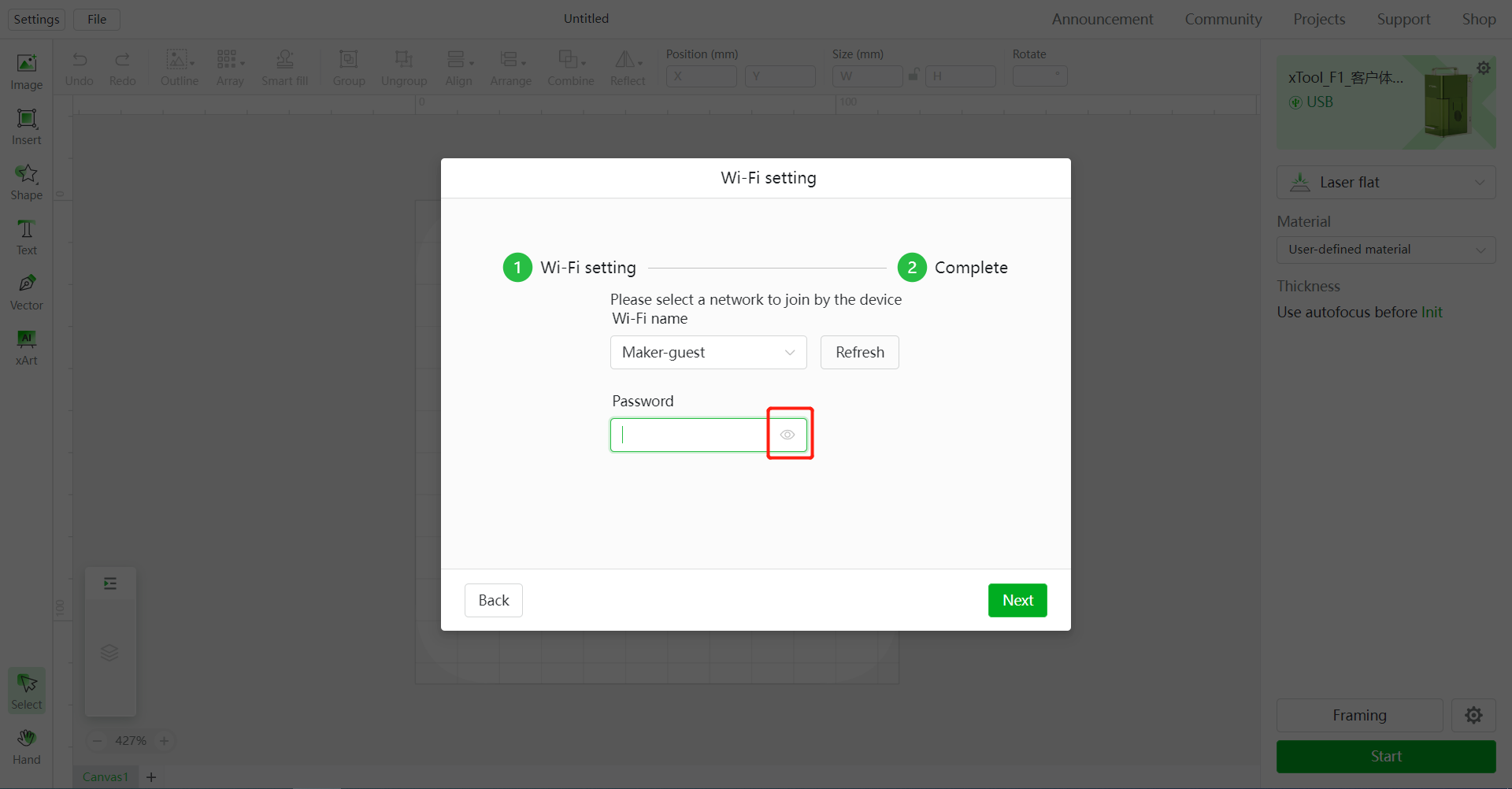Select the Insert tool
This screenshot has width=1512, height=789.
[x=27, y=127]
